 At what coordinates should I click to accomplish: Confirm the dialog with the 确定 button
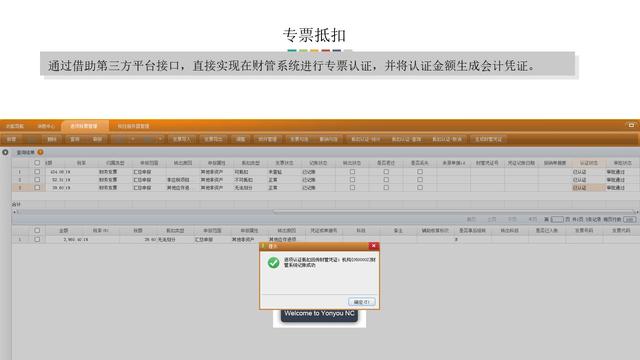pyautogui.click(x=362, y=302)
